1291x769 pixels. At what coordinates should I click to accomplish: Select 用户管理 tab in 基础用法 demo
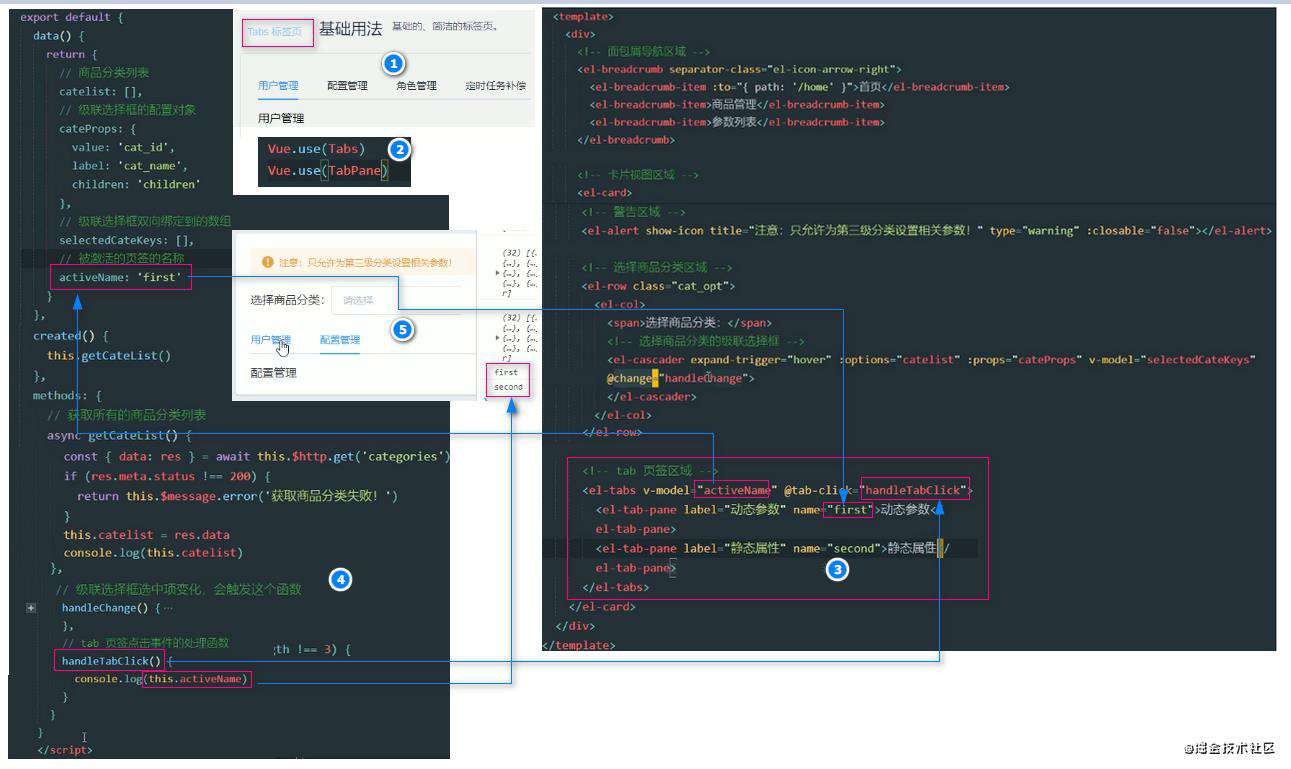coord(278,86)
